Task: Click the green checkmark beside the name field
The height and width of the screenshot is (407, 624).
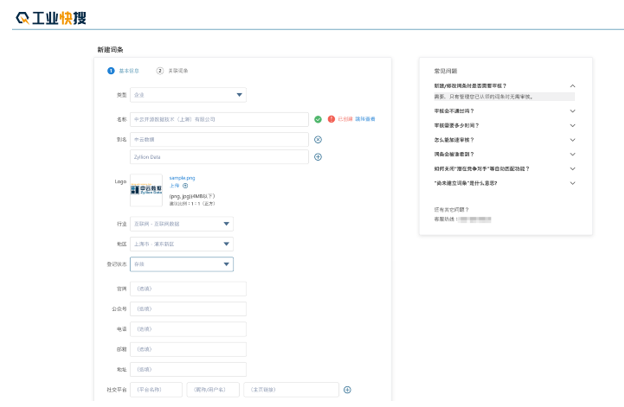Action: [318, 119]
